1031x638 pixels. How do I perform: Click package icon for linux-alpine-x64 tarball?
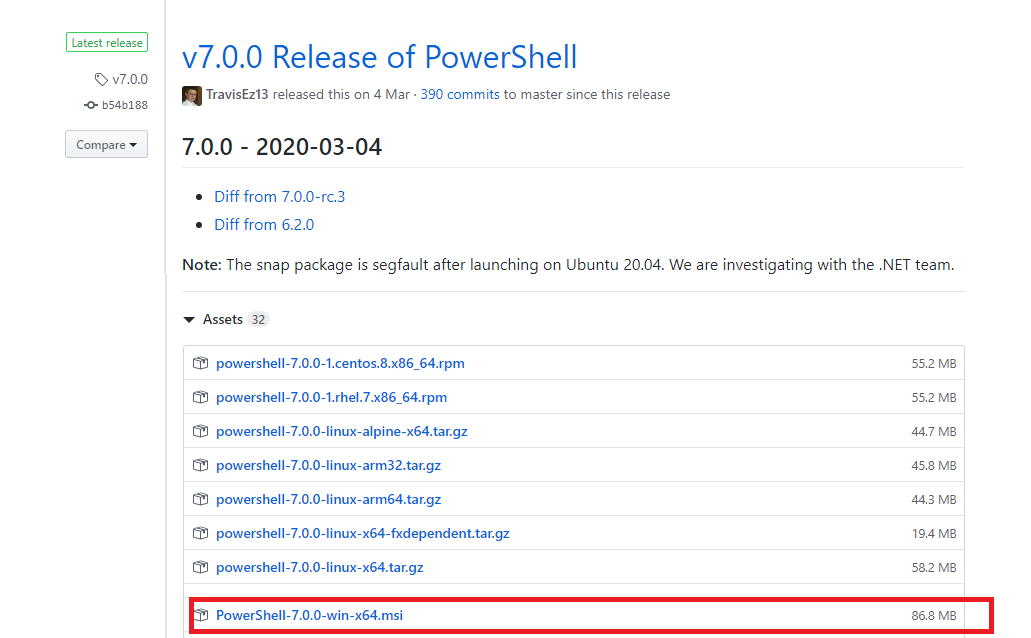pos(200,431)
